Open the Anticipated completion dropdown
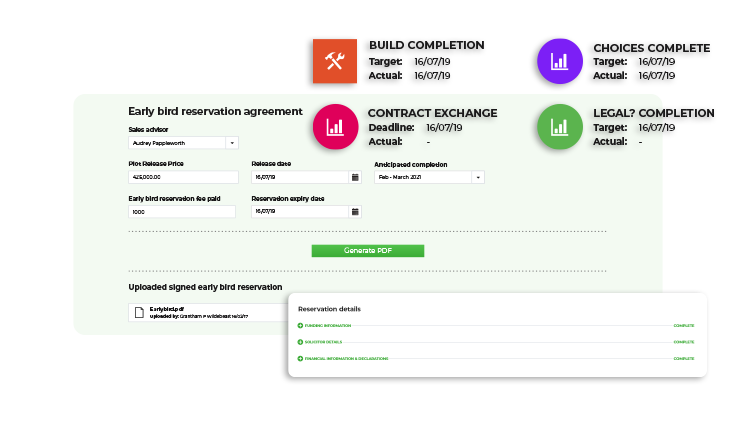The image size is (736, 430). [477, 177]
